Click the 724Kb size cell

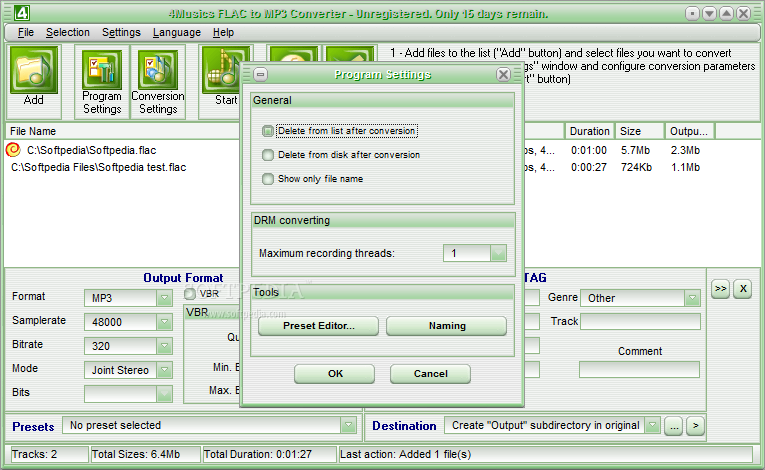[636, 167]
